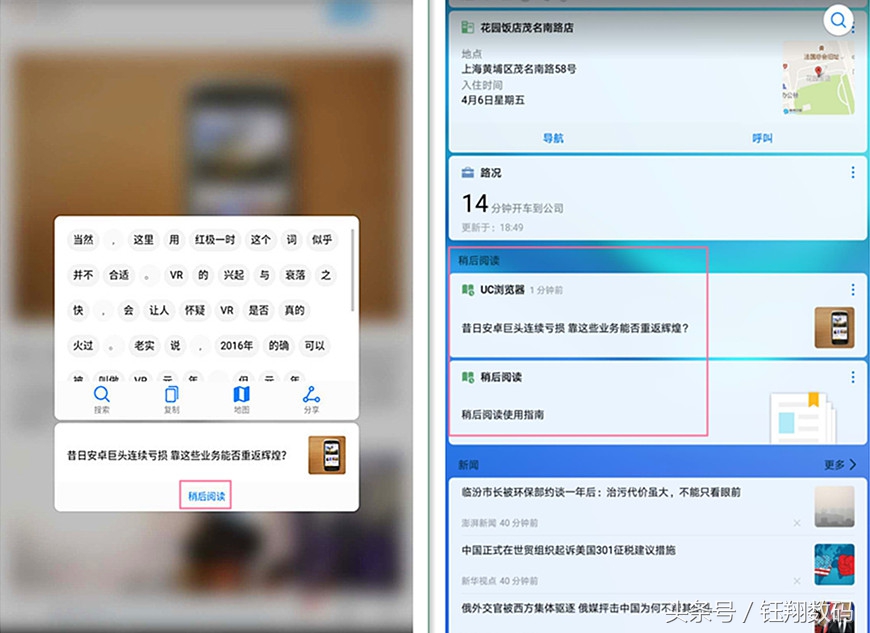The height and width of the screenshot is (633, 870).
Task: Tap the bookmark document illustration
Action: click(803, 417)
